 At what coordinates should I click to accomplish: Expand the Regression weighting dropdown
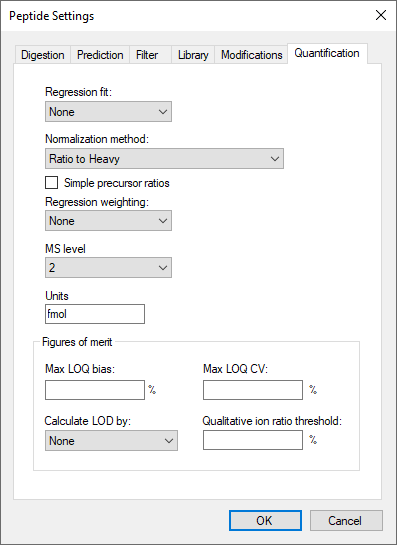coord(108,220)
